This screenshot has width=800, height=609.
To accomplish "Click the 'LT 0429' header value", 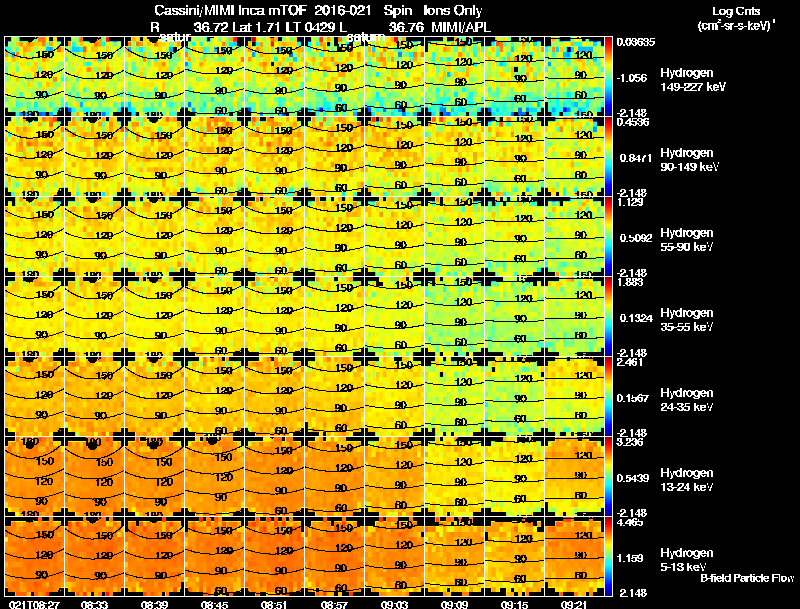I will pos(310,28).
